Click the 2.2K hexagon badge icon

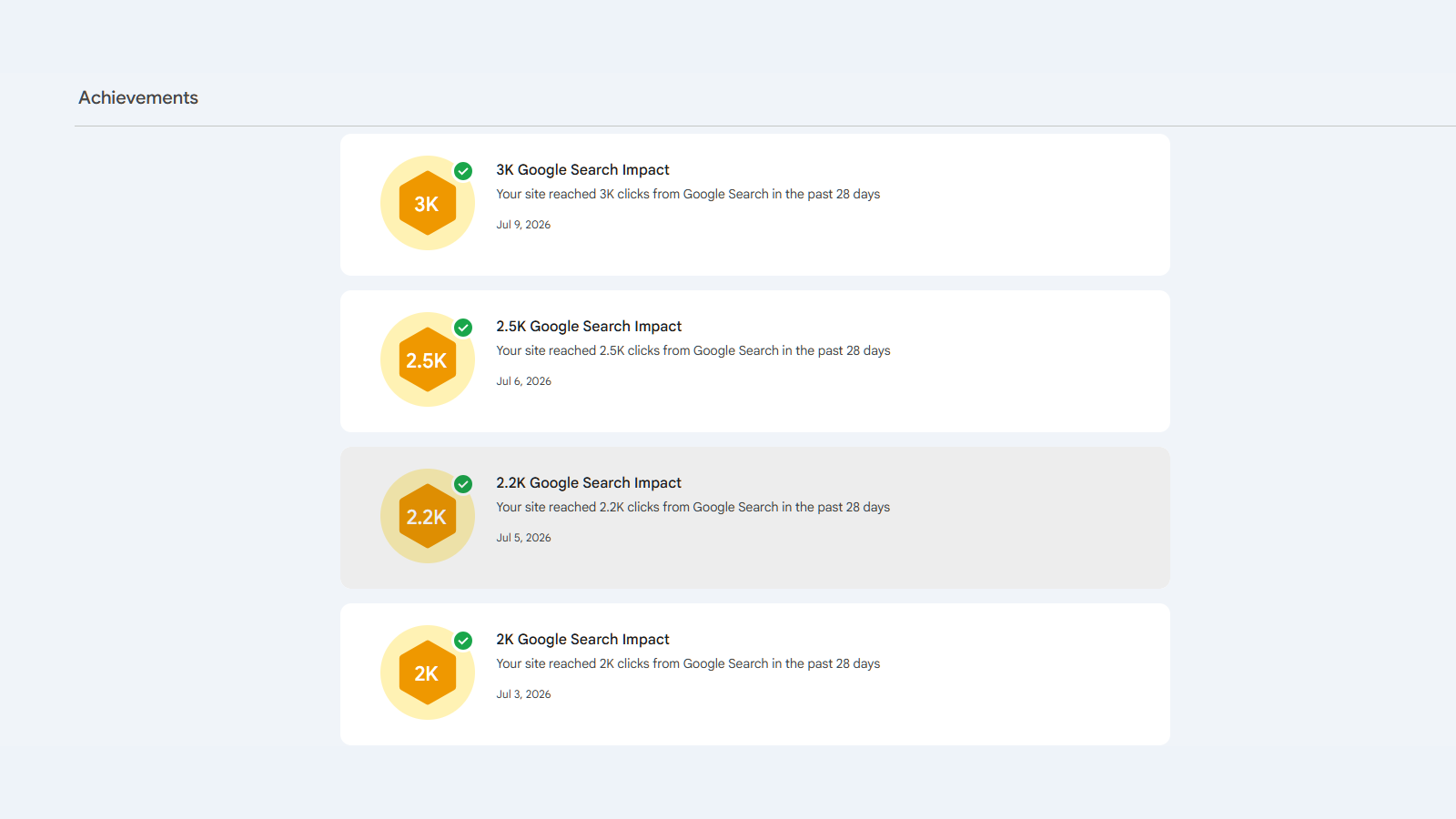click(x=427, y=516)
